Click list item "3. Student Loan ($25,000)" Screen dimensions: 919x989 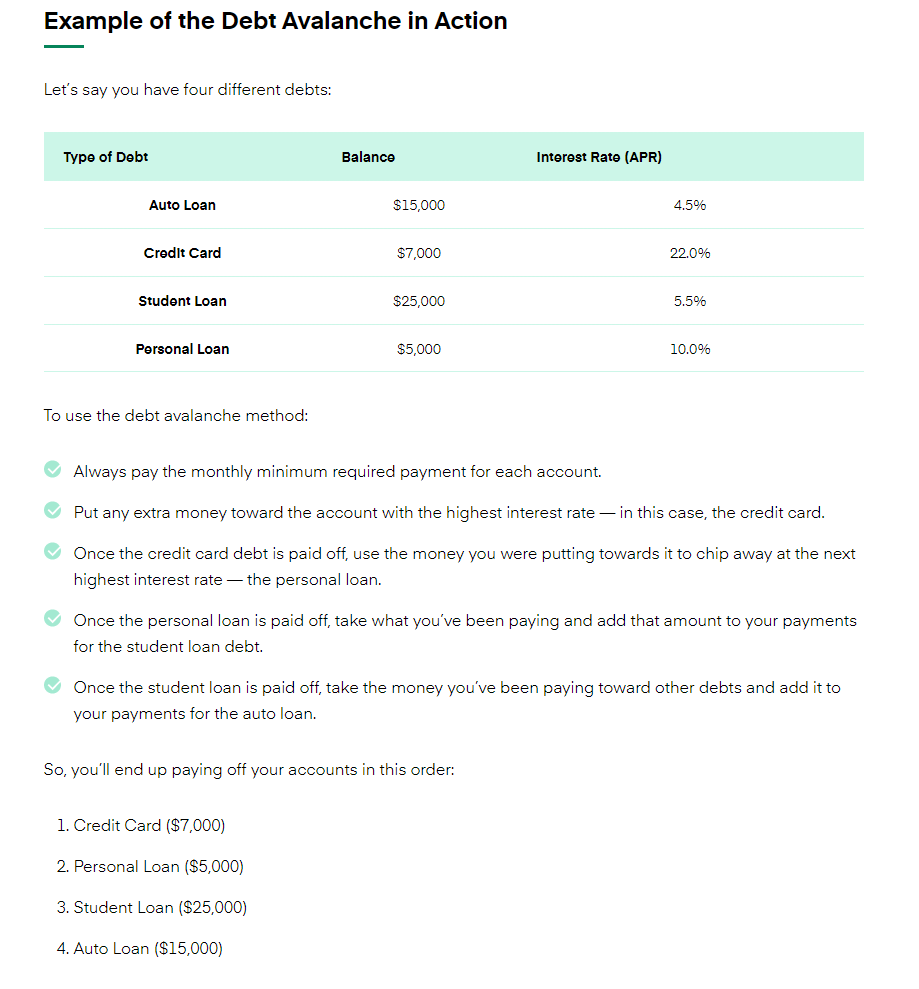[152, 907]
